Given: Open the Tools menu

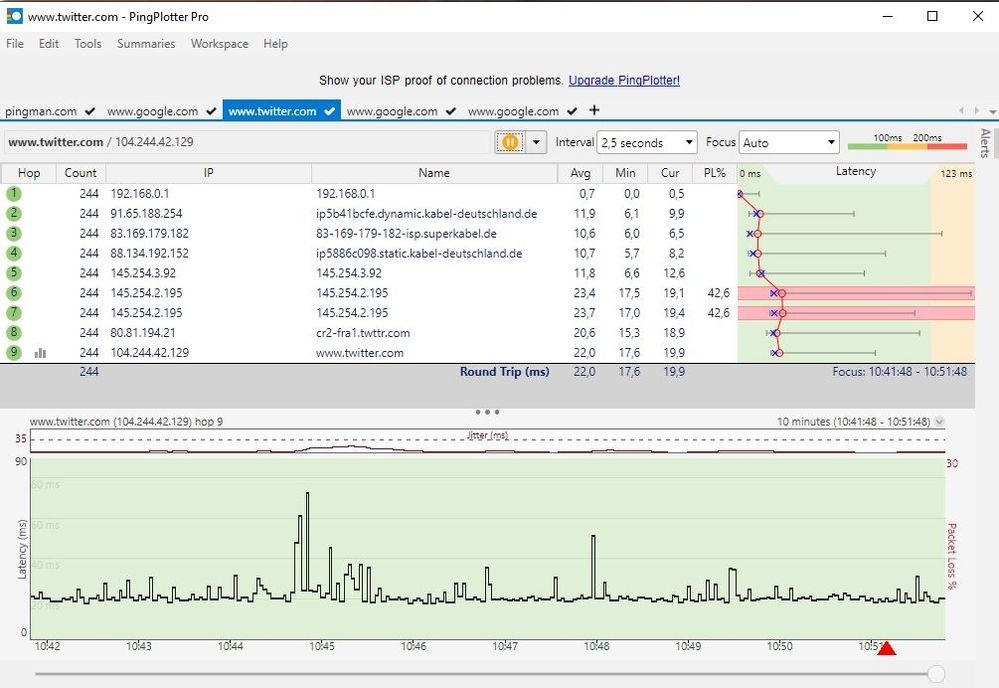Looking at the screenshot, I should 88,43.
